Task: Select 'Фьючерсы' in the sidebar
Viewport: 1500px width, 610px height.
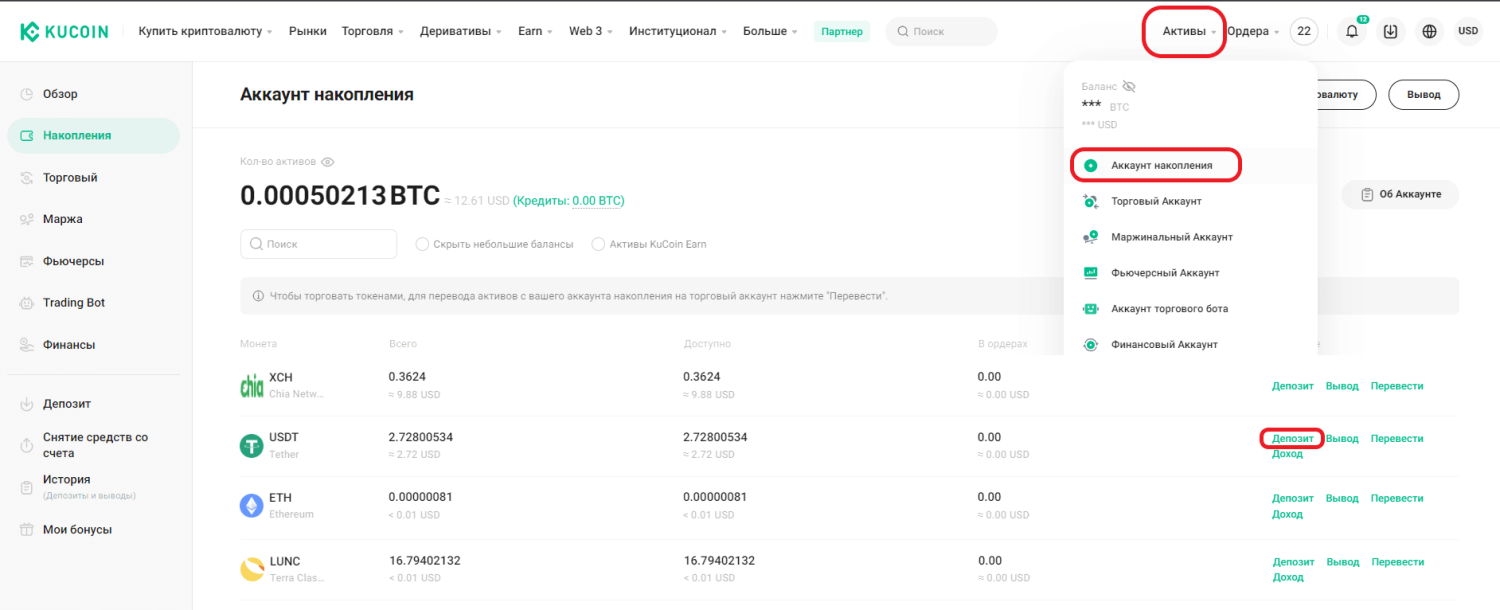Action: (93, 261)
